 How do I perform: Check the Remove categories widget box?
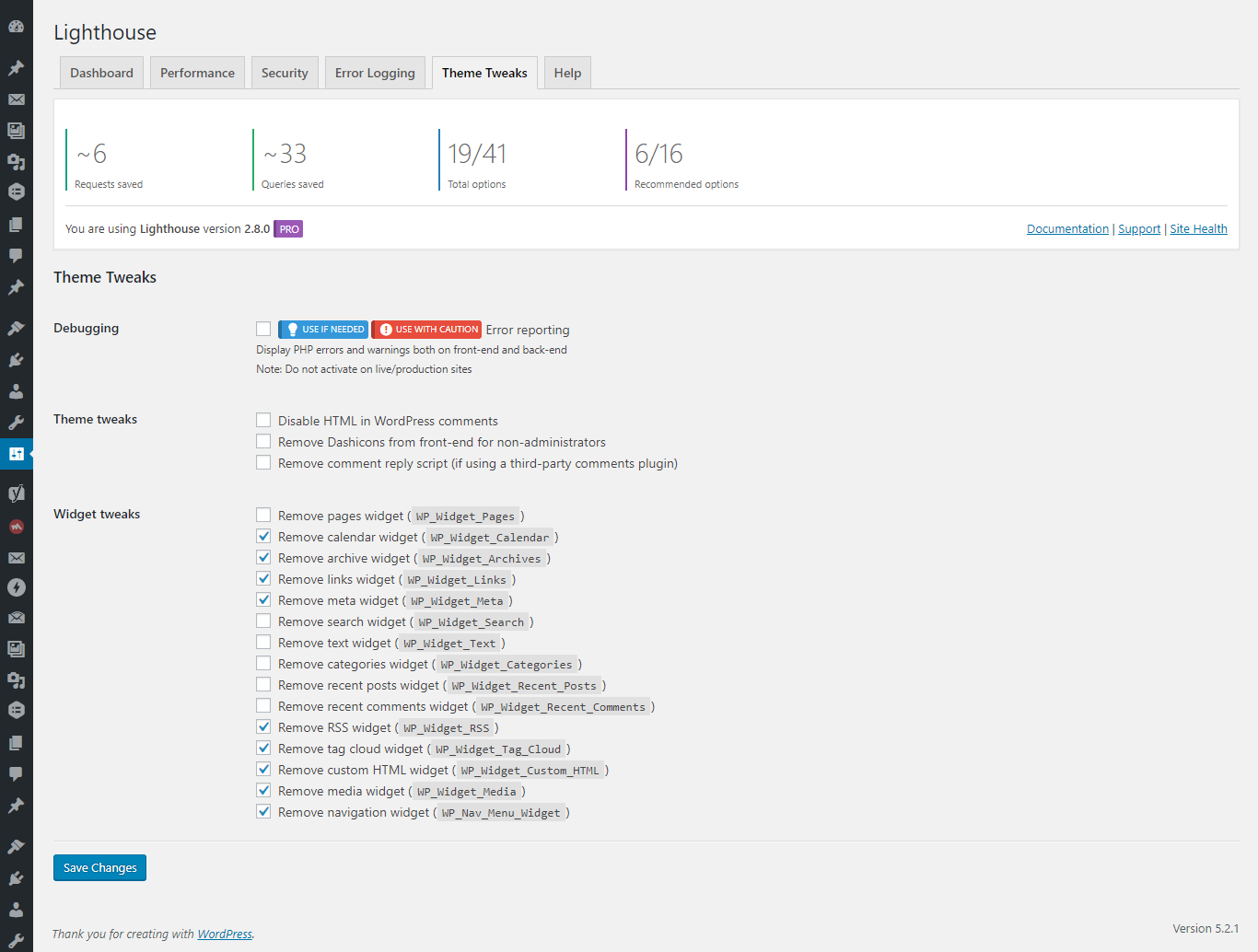coord(263,663)
